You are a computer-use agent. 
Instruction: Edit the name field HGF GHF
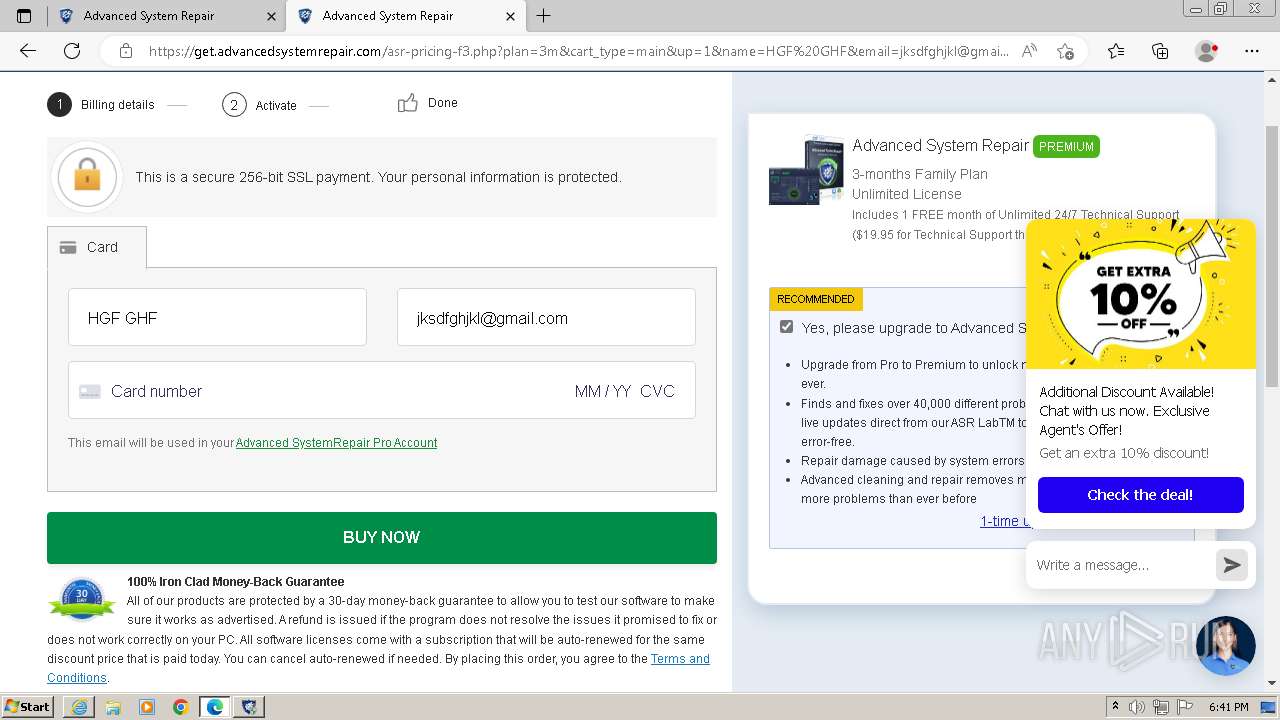pyautogui.click(x=217, y=317)
